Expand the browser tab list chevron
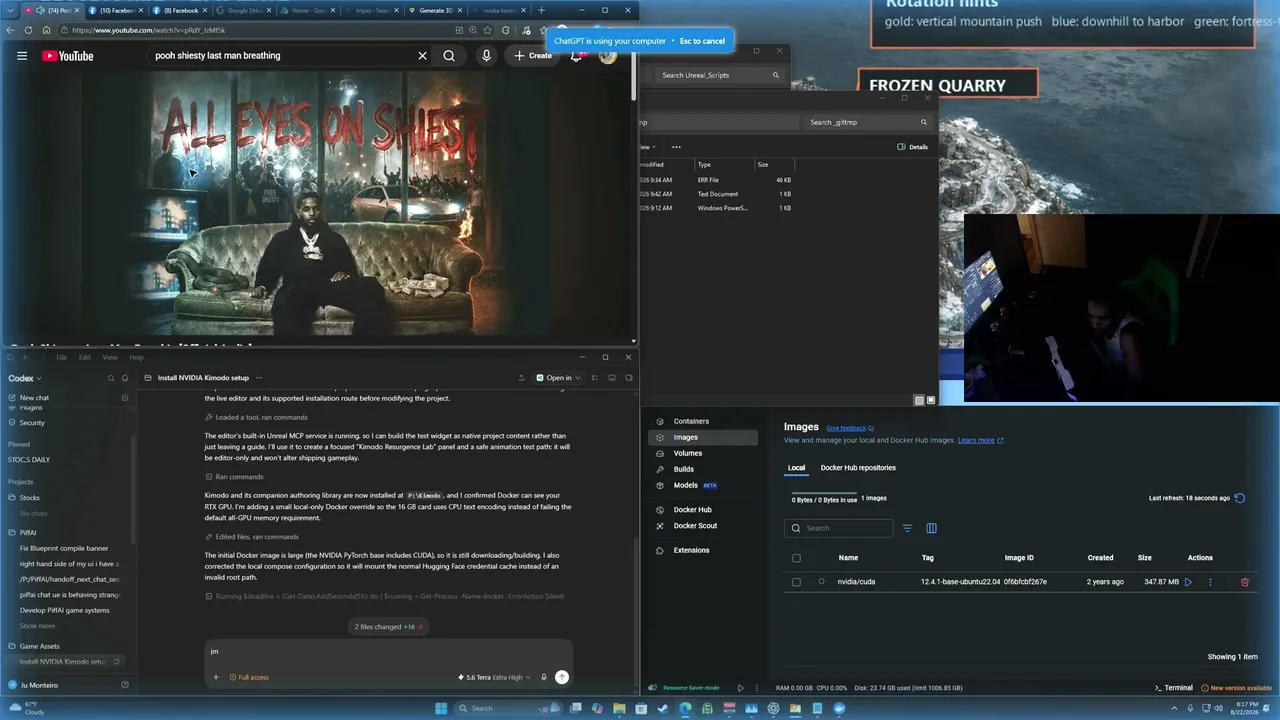The height and width of the screenshot is (720, 1280). [x=12, y=10]
